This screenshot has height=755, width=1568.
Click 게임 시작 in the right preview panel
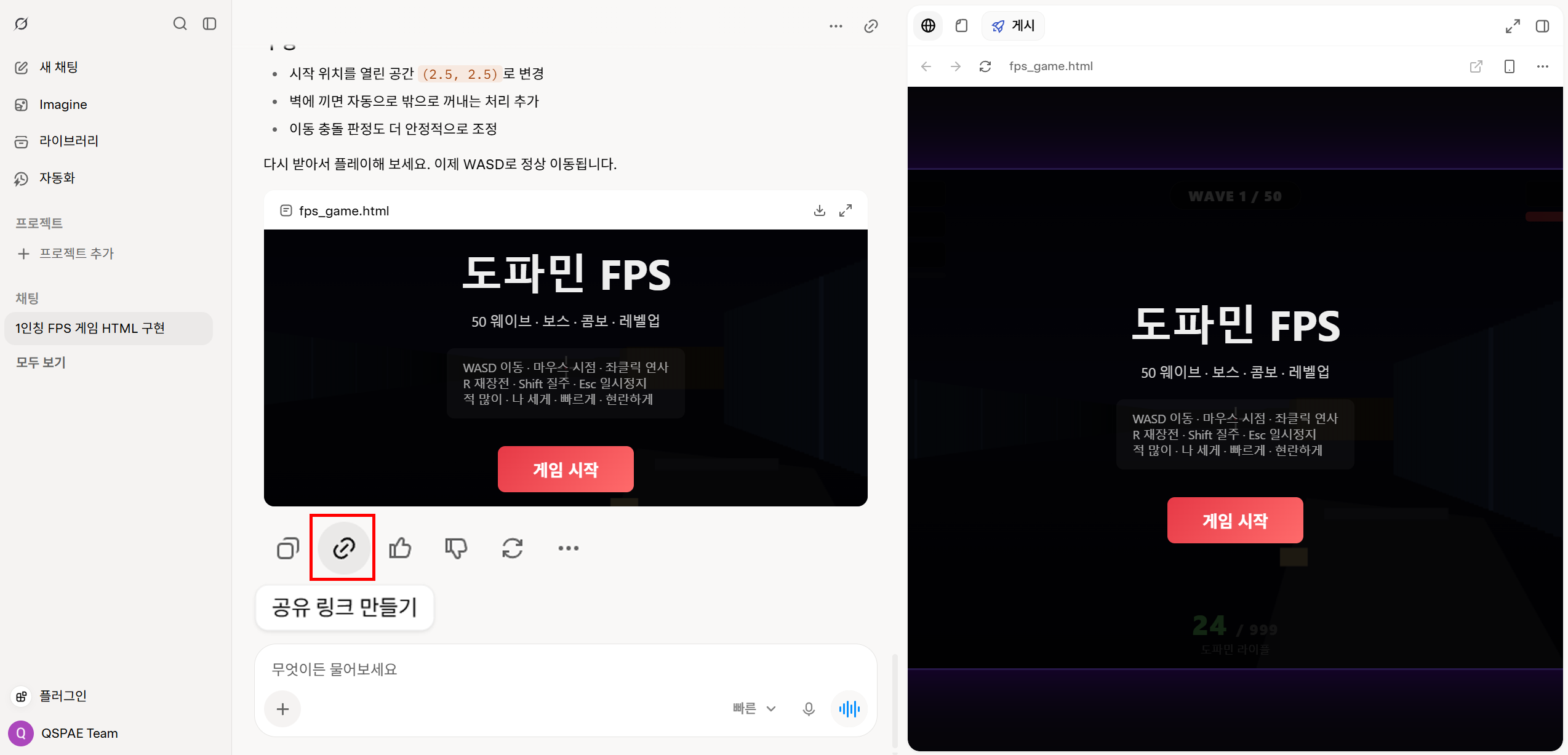click(1235, 521)
